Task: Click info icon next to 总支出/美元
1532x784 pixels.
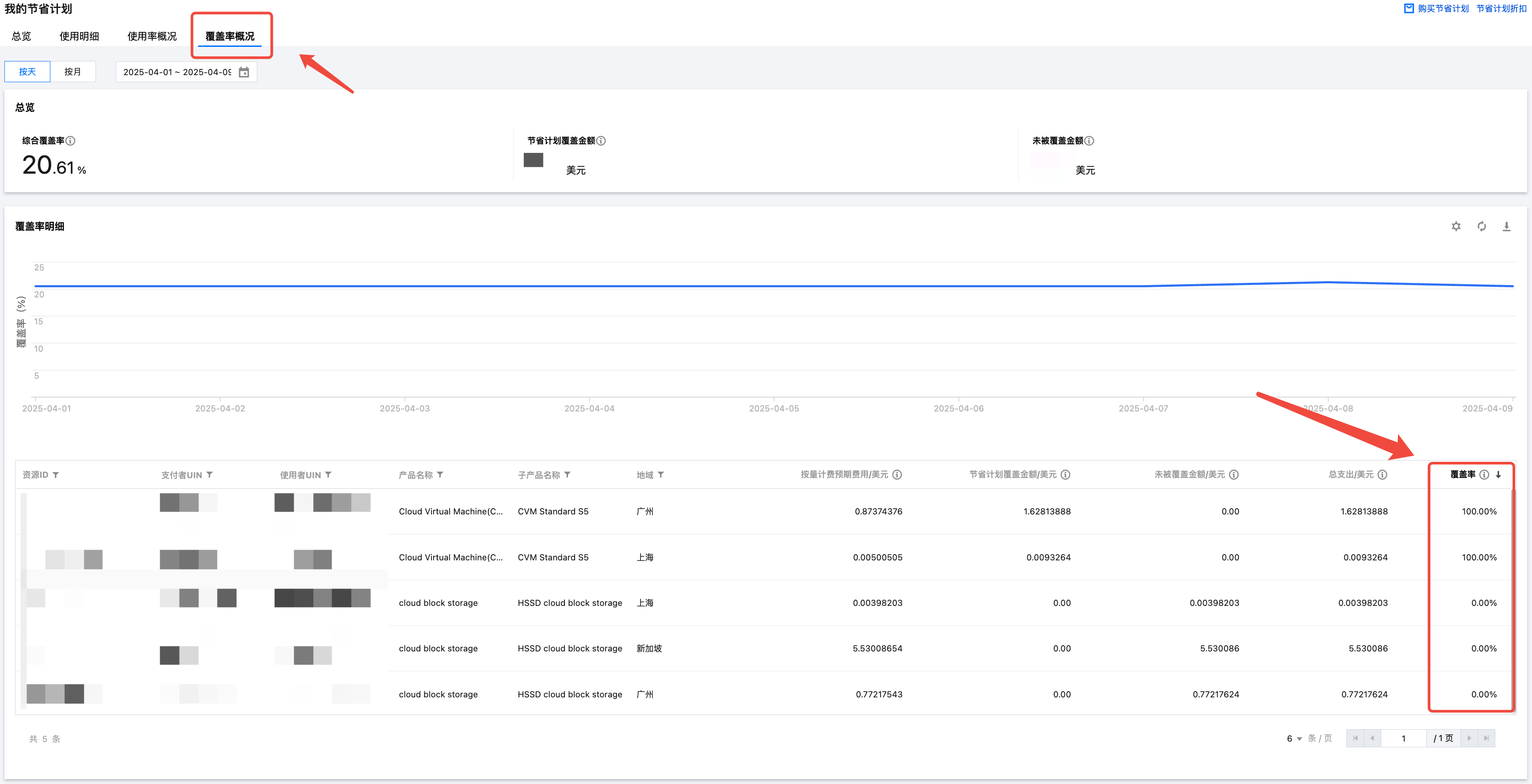Action: coord(1382,475)
